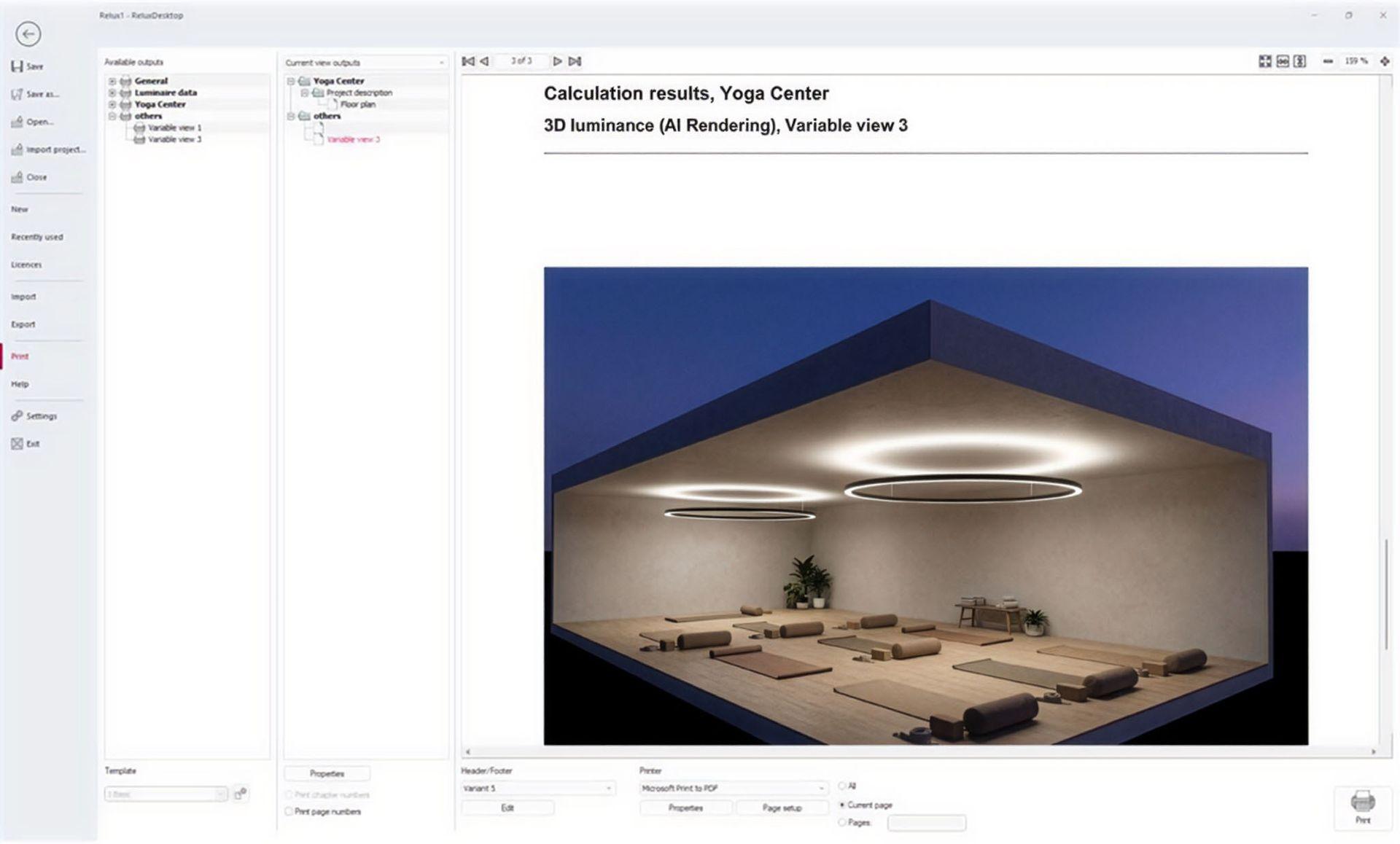The width and height of the screenshot is (1400, 844).
Task: Click the template edit icon beside Template dropdown
Action: tap(241, 794)
